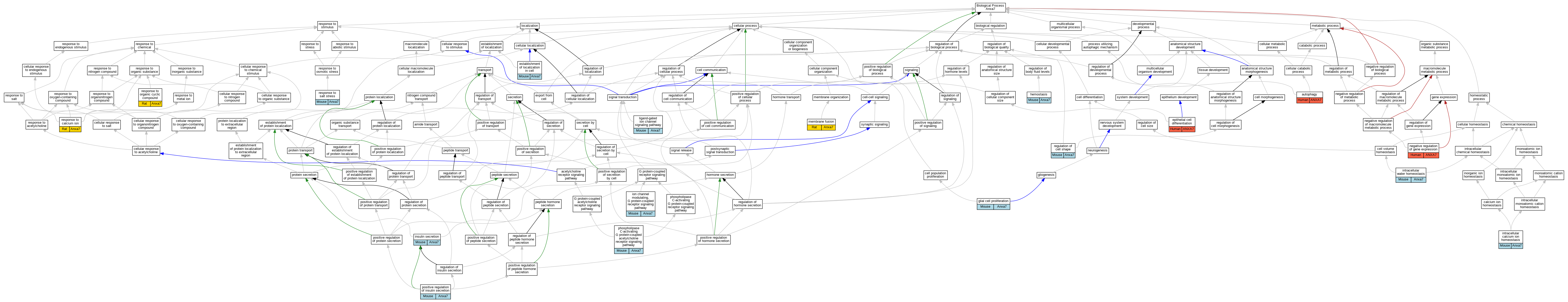1568x302 pixels.
Task: Click the 'Human' cell under 'epithelial cell differentiation'
Action: pos(1175,129)
